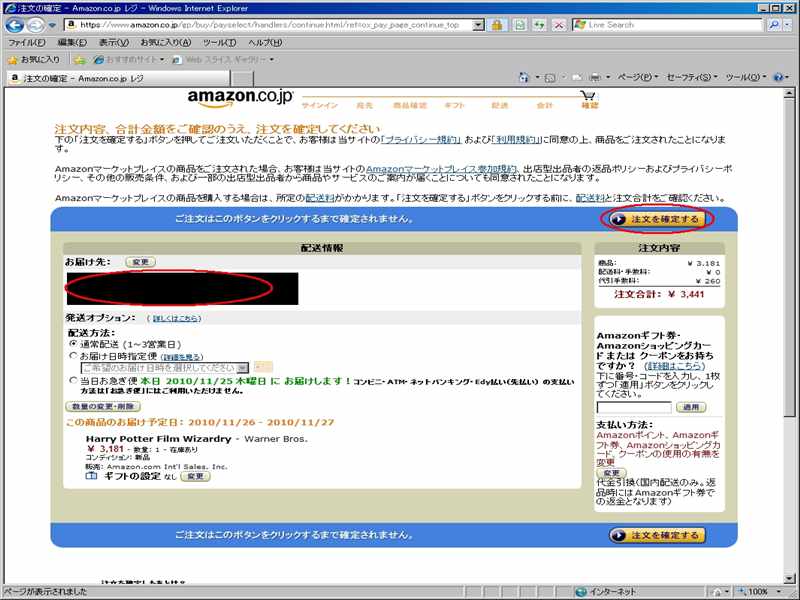Viewport: 800px width, 600px height.
Task: Click the 適用 coupon apply button
Action: (x=691, y=407)
